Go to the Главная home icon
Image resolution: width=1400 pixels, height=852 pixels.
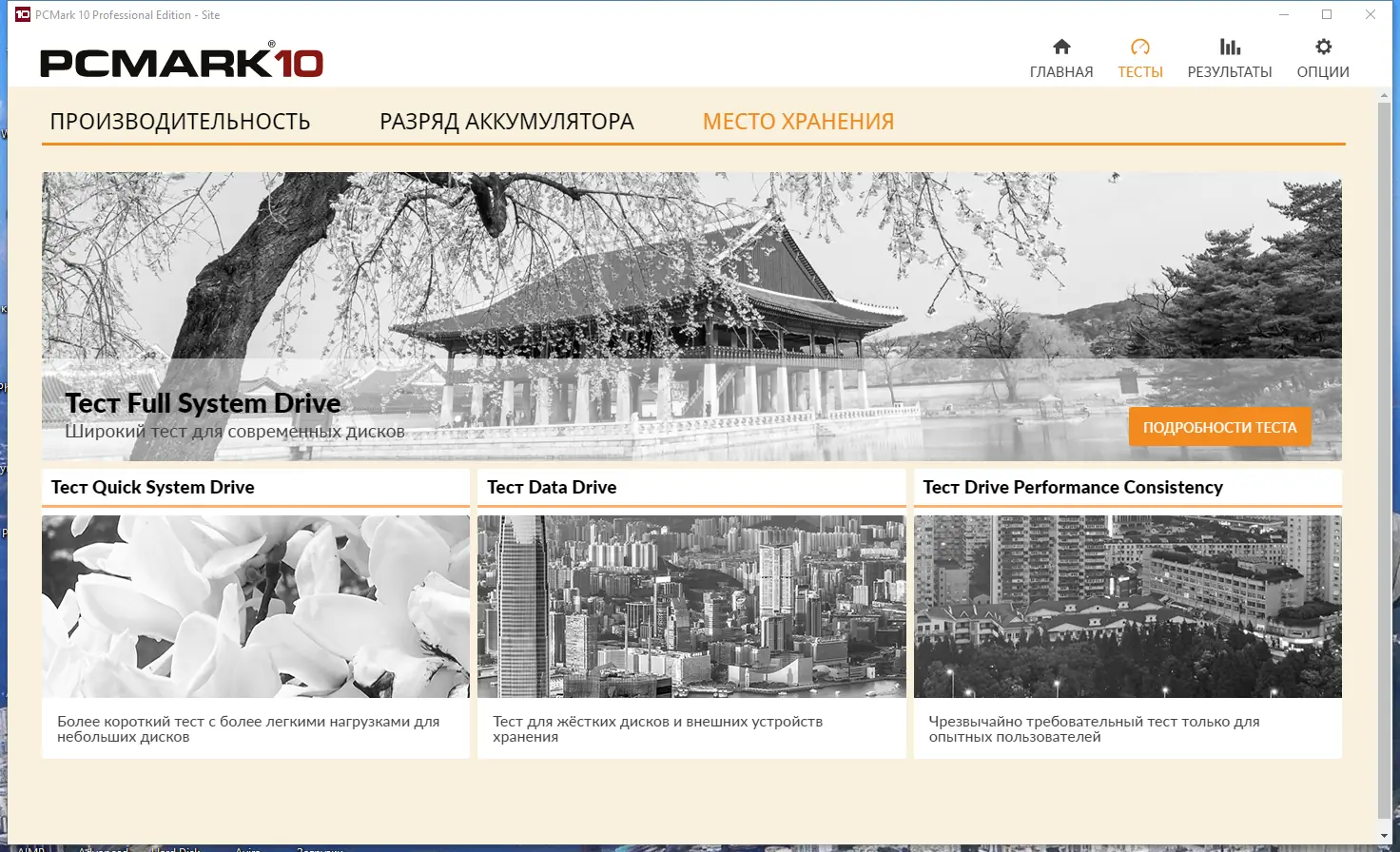1061,47
